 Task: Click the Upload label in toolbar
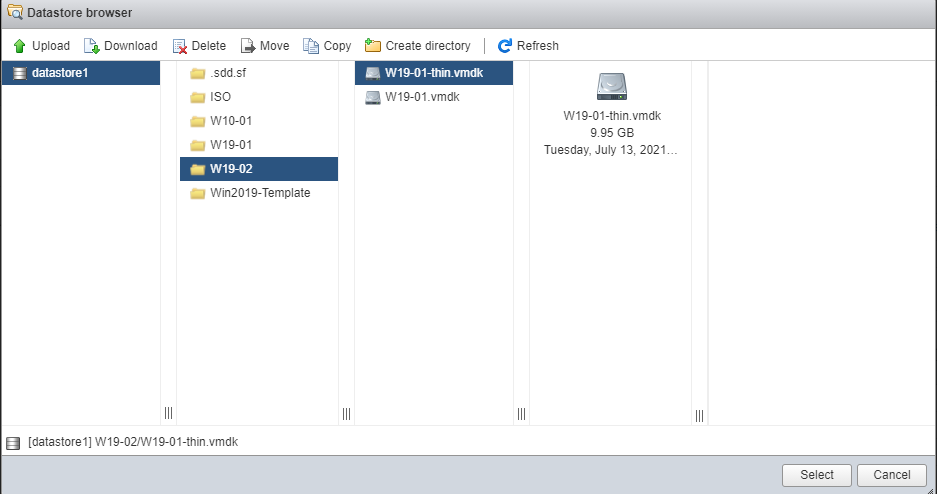coord(51,46)
